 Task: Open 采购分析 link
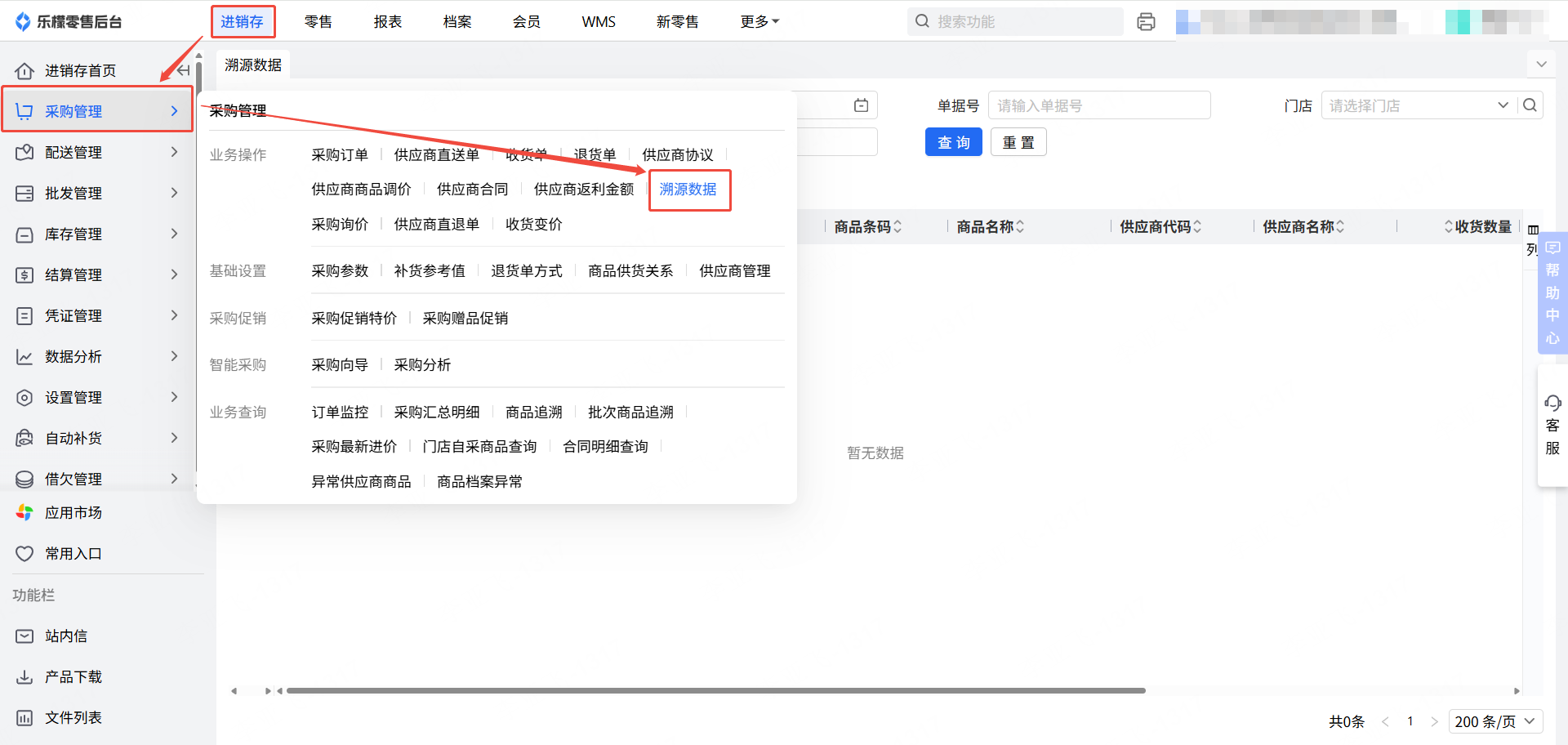(422, 365)
